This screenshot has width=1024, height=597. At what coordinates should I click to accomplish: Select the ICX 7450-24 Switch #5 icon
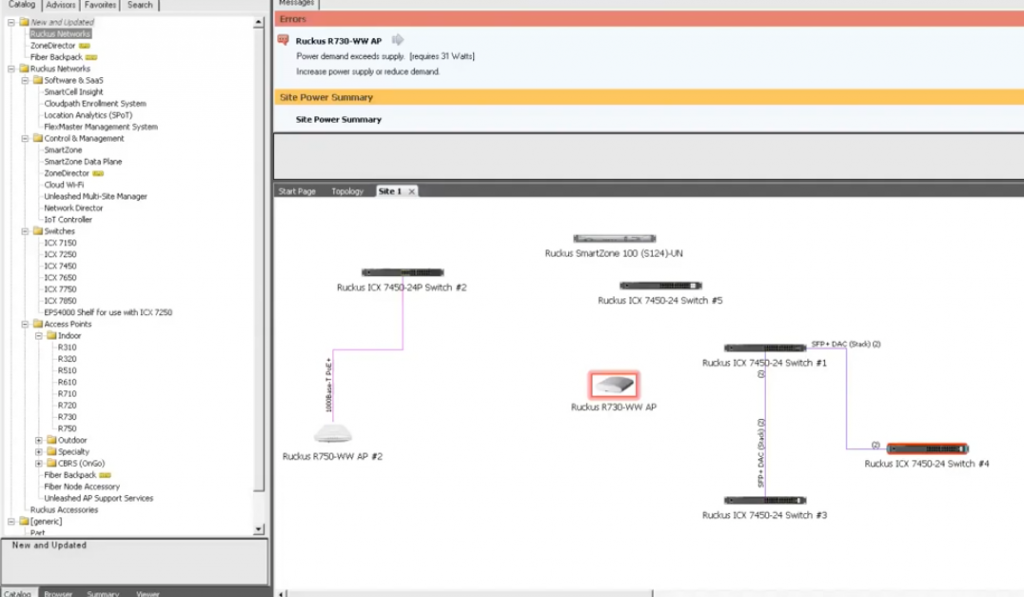[660, 285]
